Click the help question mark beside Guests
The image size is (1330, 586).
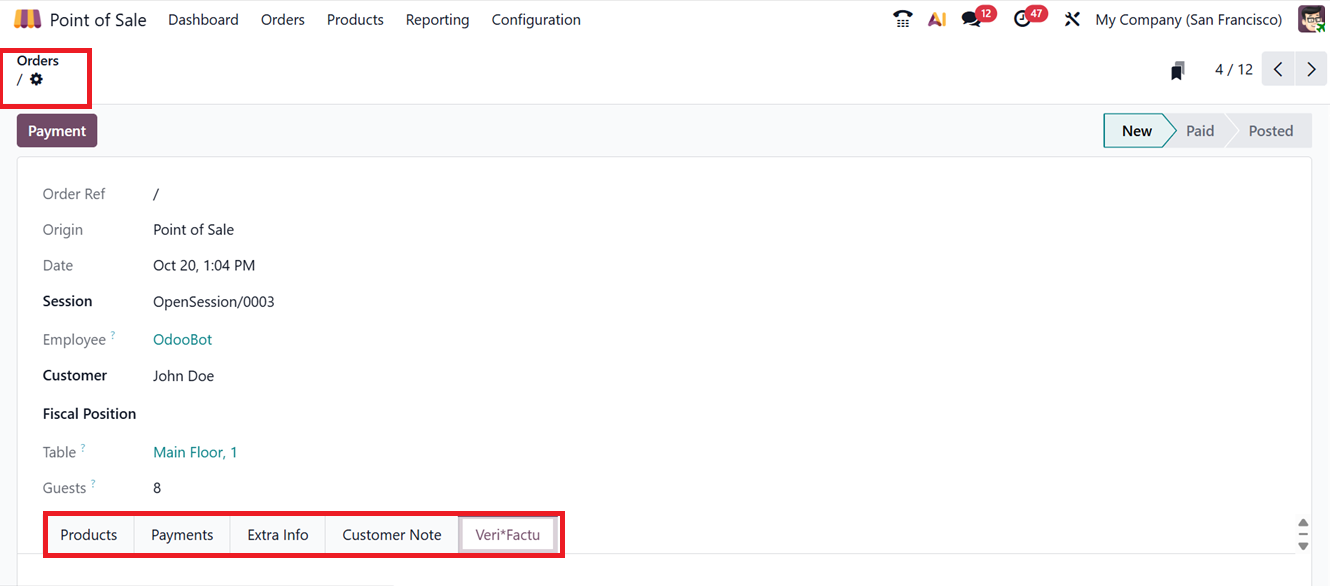[x=93, y=484]
